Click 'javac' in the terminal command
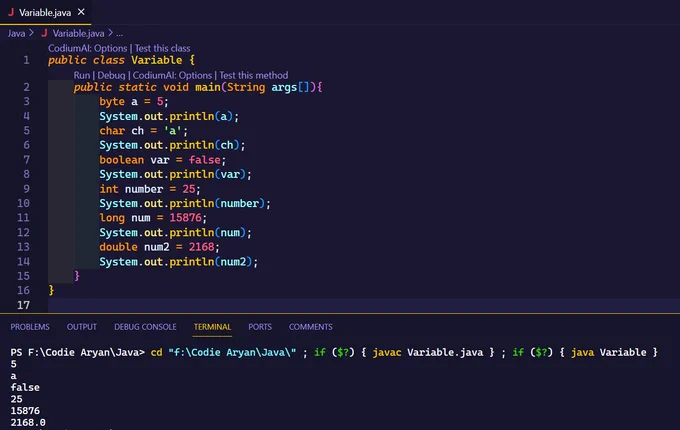 tap(387, 352)
